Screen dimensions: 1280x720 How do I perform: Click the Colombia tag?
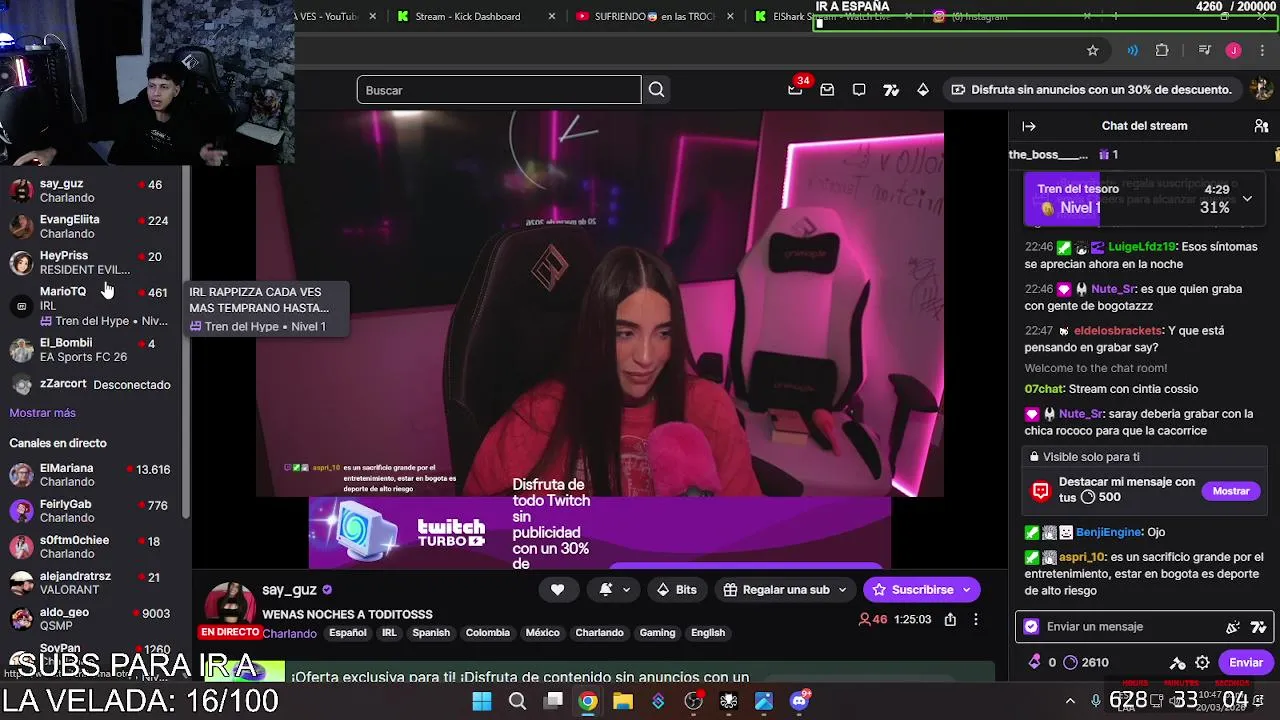488,633
